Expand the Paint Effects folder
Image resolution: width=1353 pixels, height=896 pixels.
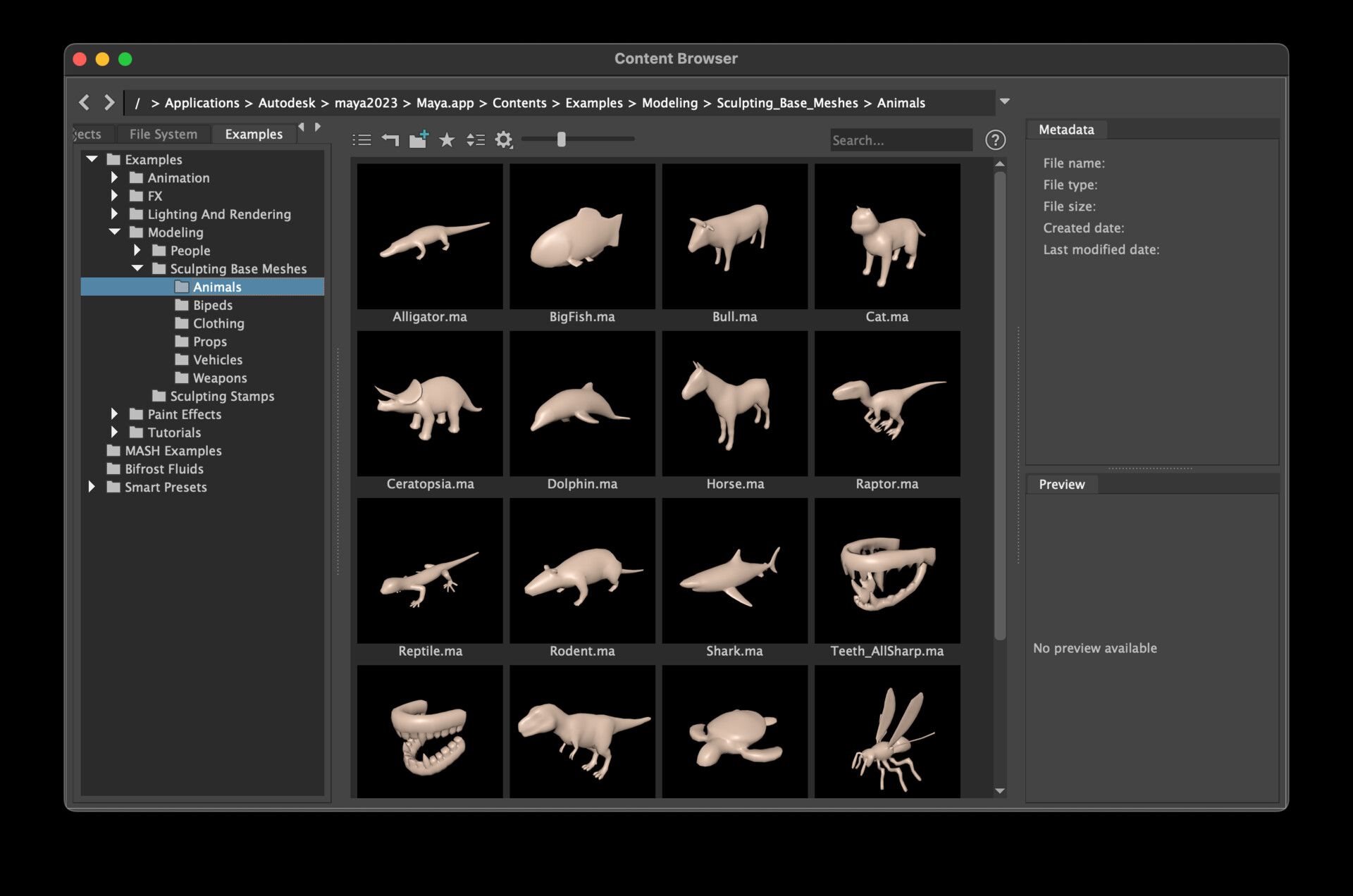click(115, 414)
